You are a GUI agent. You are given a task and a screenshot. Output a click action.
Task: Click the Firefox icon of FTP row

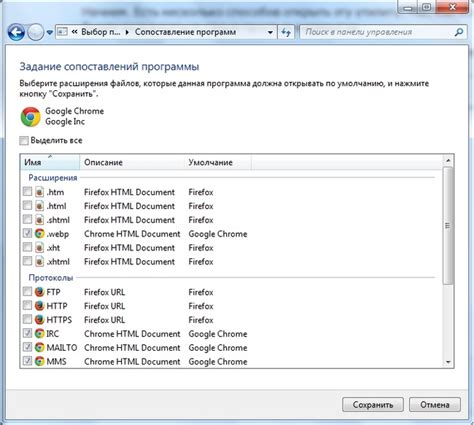click(x=39, y=292)
